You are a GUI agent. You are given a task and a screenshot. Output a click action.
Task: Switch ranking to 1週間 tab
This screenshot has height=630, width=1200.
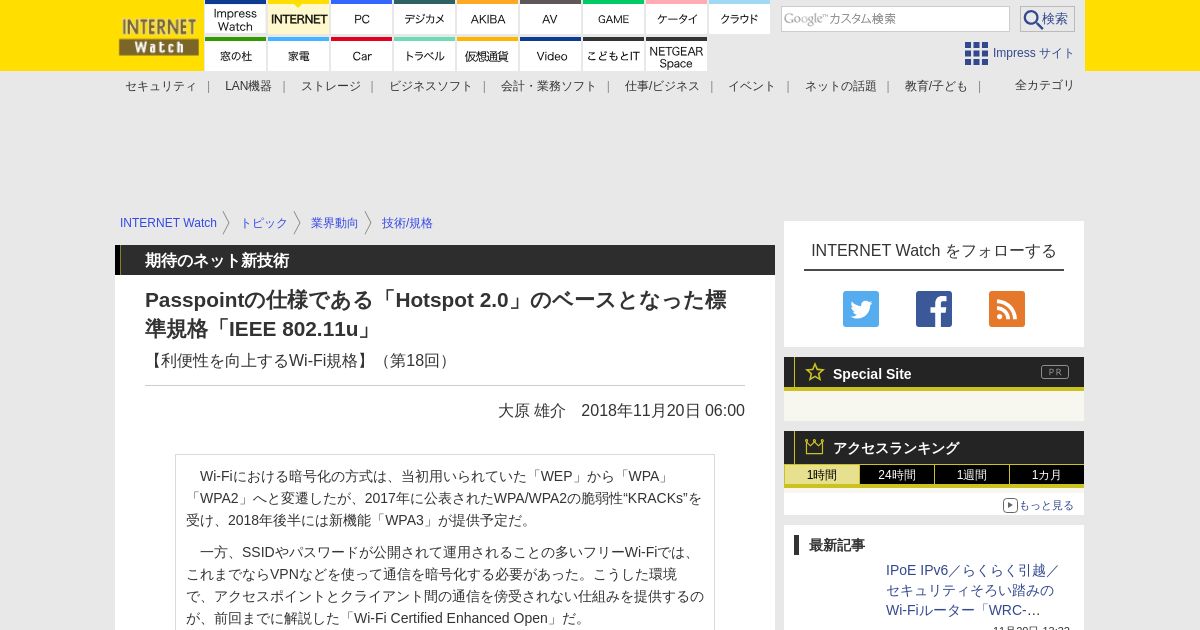coord(972,475)
